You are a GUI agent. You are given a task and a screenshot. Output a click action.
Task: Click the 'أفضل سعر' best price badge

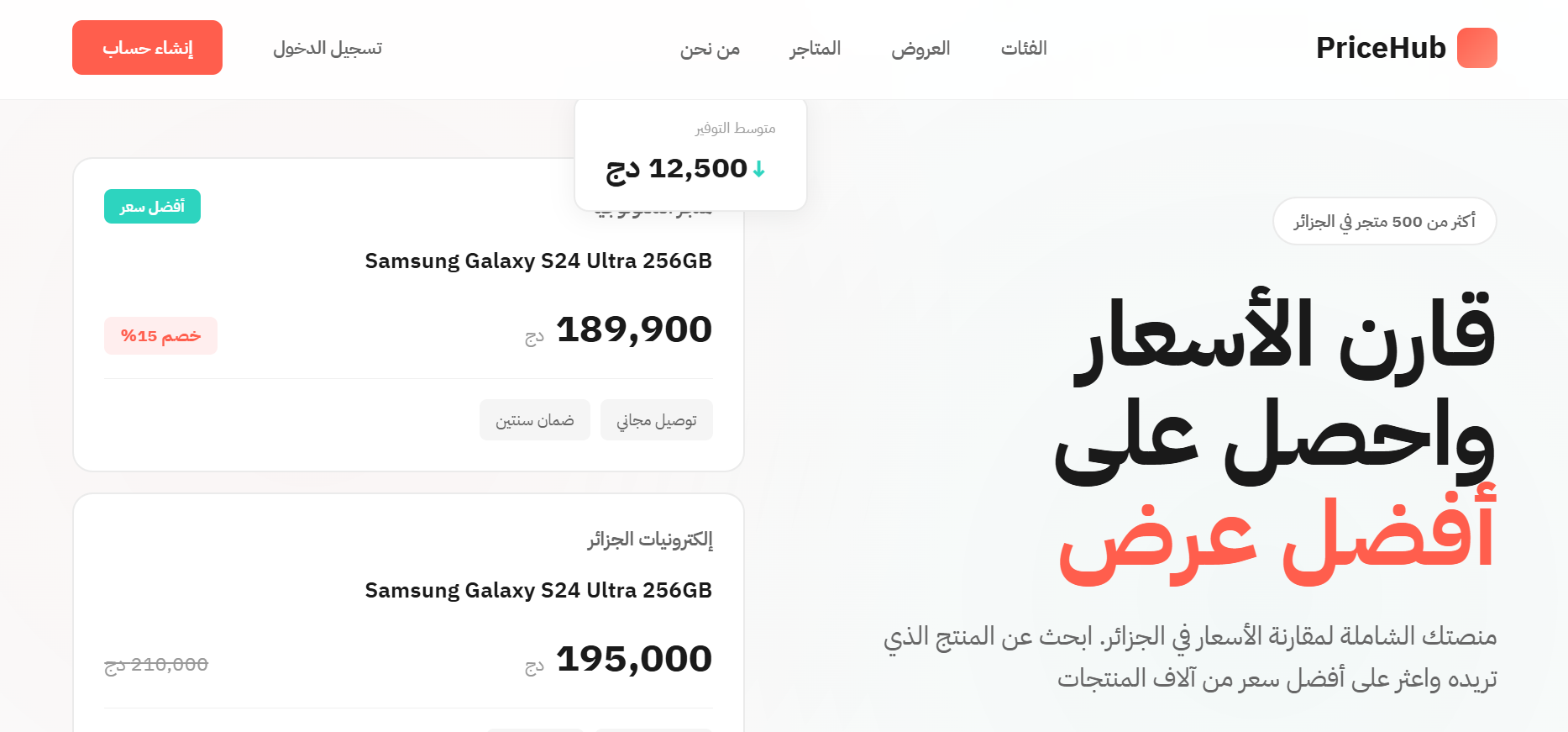(152, 206)
